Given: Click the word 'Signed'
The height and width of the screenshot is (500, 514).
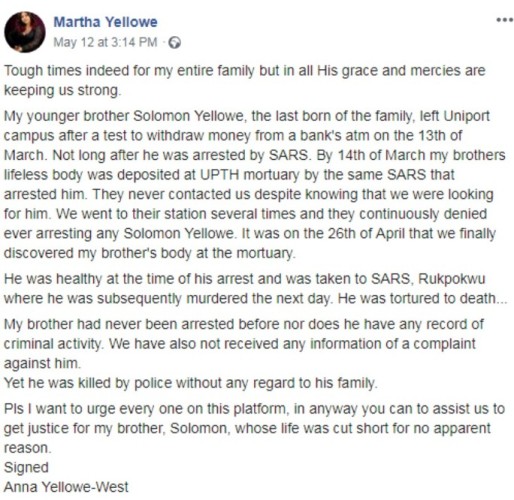Looking at the screenshot, I should [x=26, y=468].
